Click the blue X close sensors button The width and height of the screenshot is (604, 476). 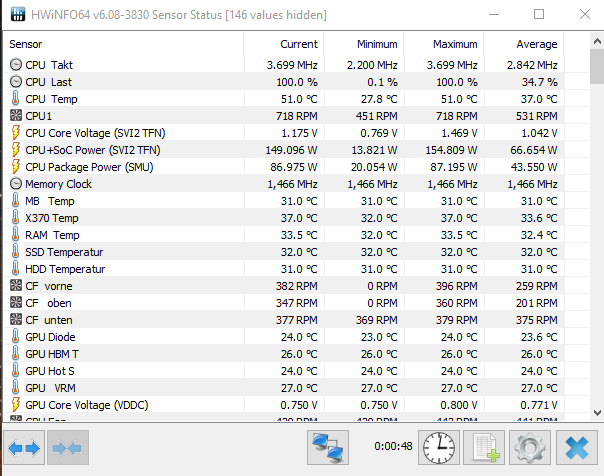(x=577, y=448)
